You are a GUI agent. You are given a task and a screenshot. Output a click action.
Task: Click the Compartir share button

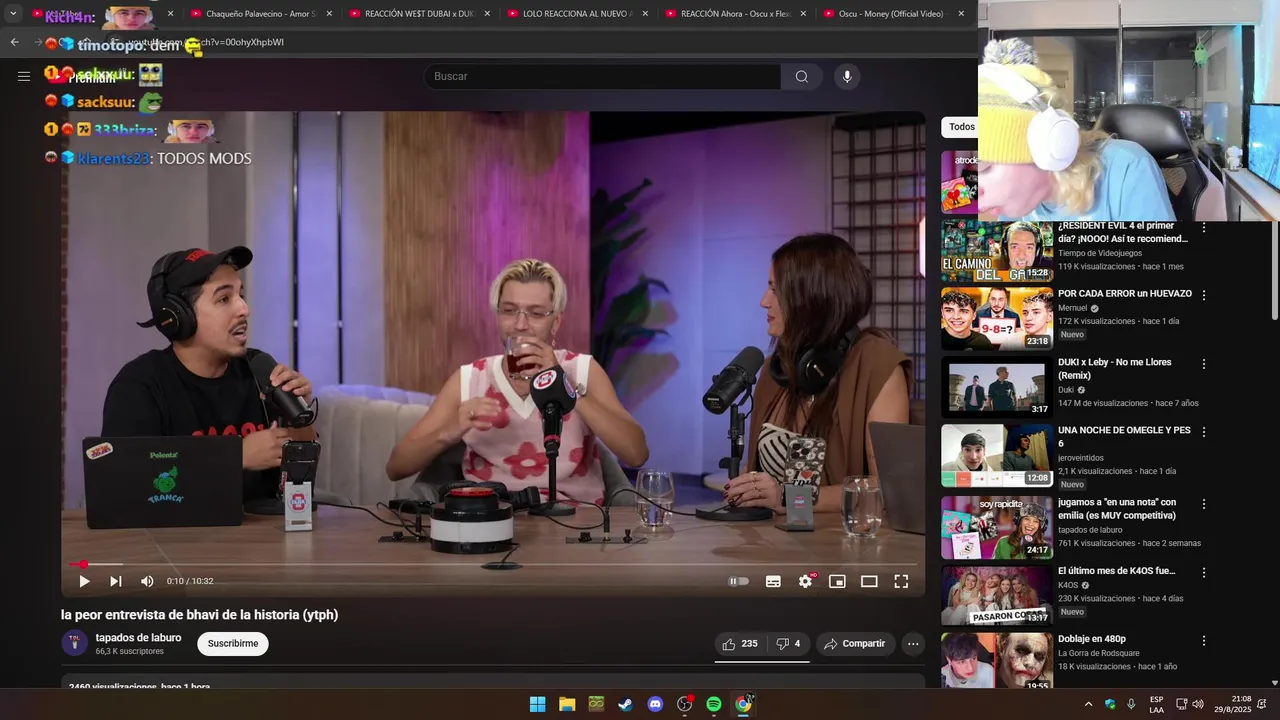[x=854, y=644]
